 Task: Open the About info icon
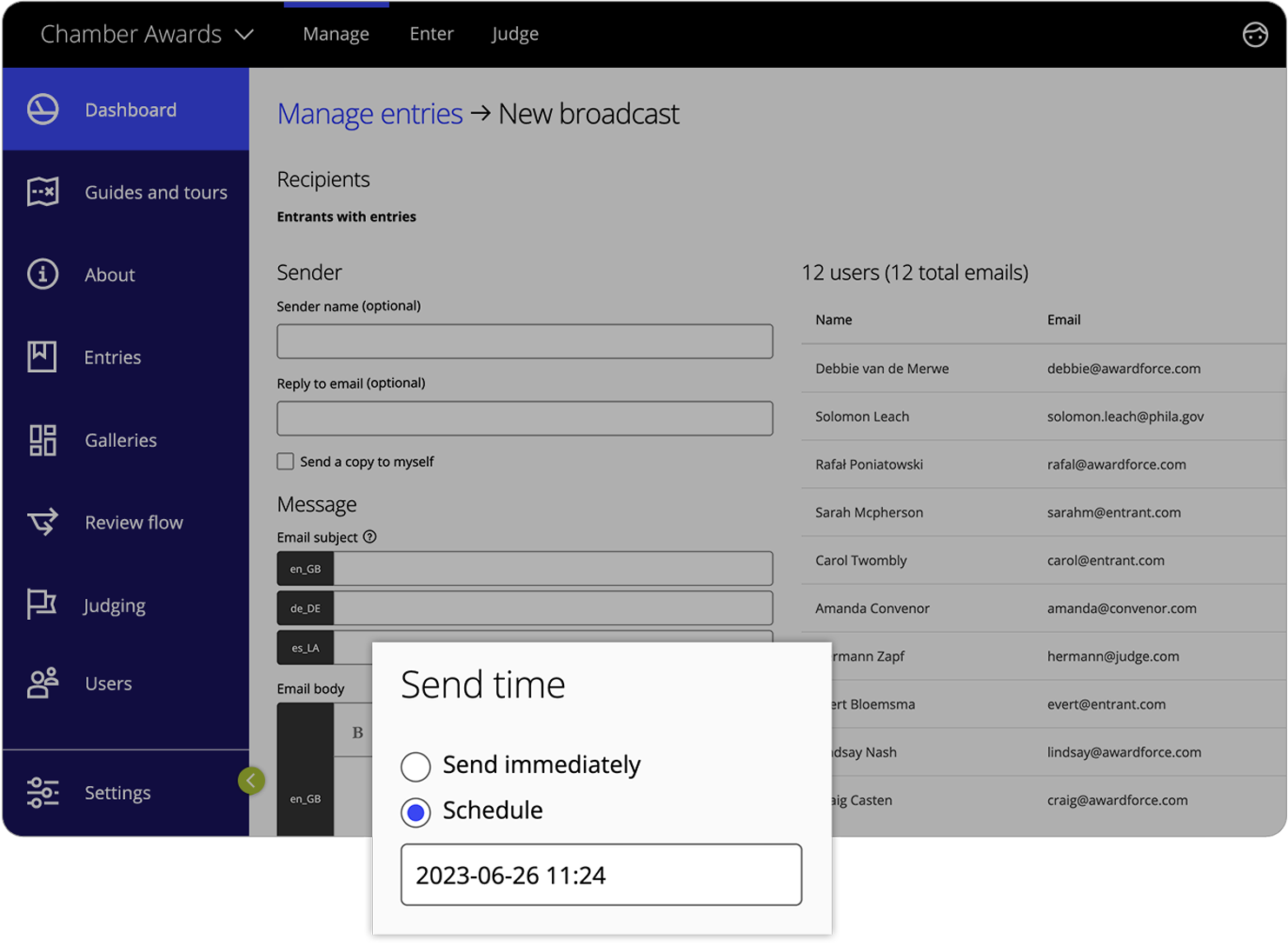tap(41, 274)
